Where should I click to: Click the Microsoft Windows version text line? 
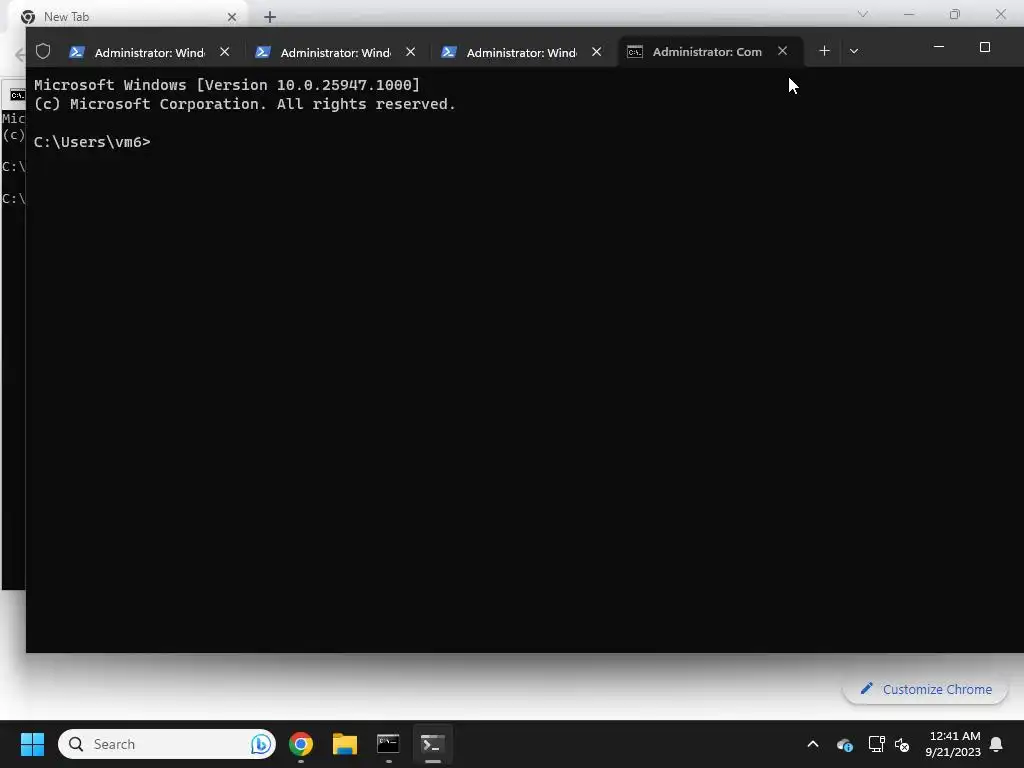[227, 85]
